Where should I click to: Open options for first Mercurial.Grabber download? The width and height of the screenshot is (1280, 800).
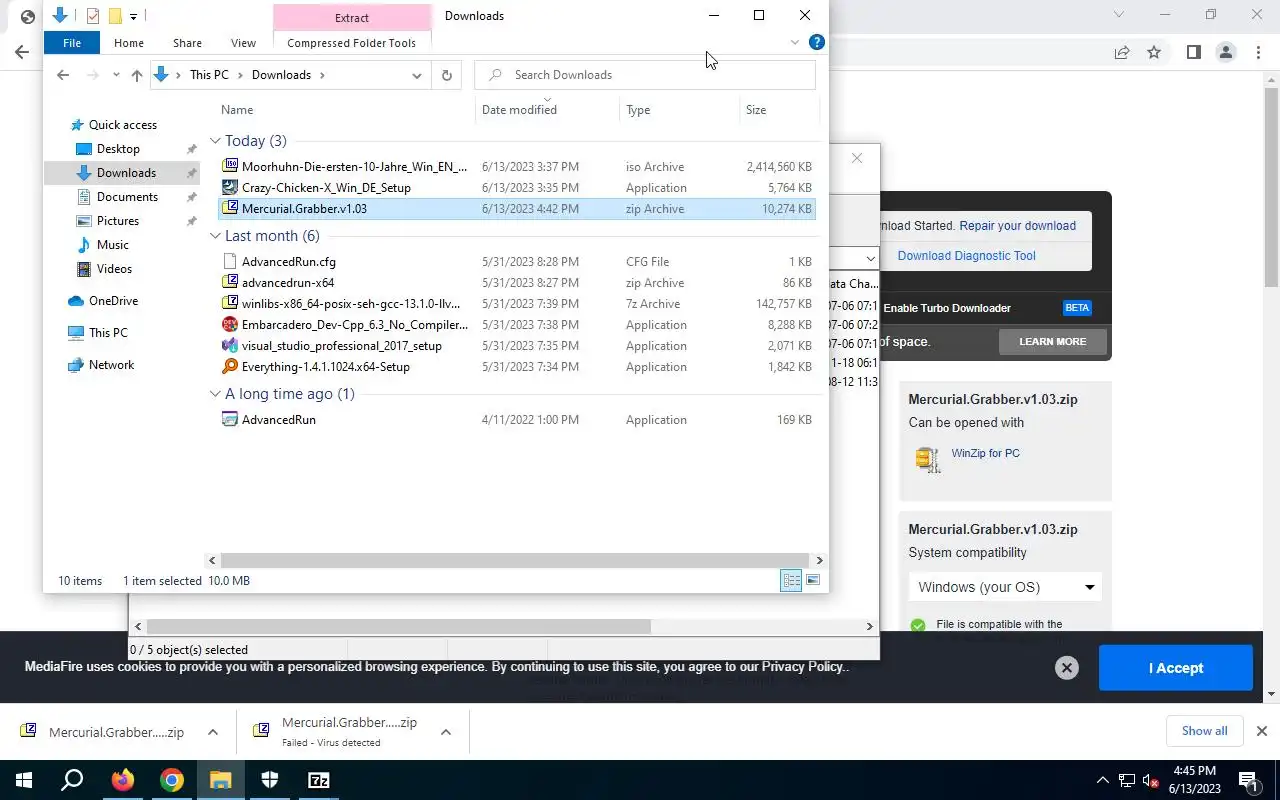(x=213, y=732)
